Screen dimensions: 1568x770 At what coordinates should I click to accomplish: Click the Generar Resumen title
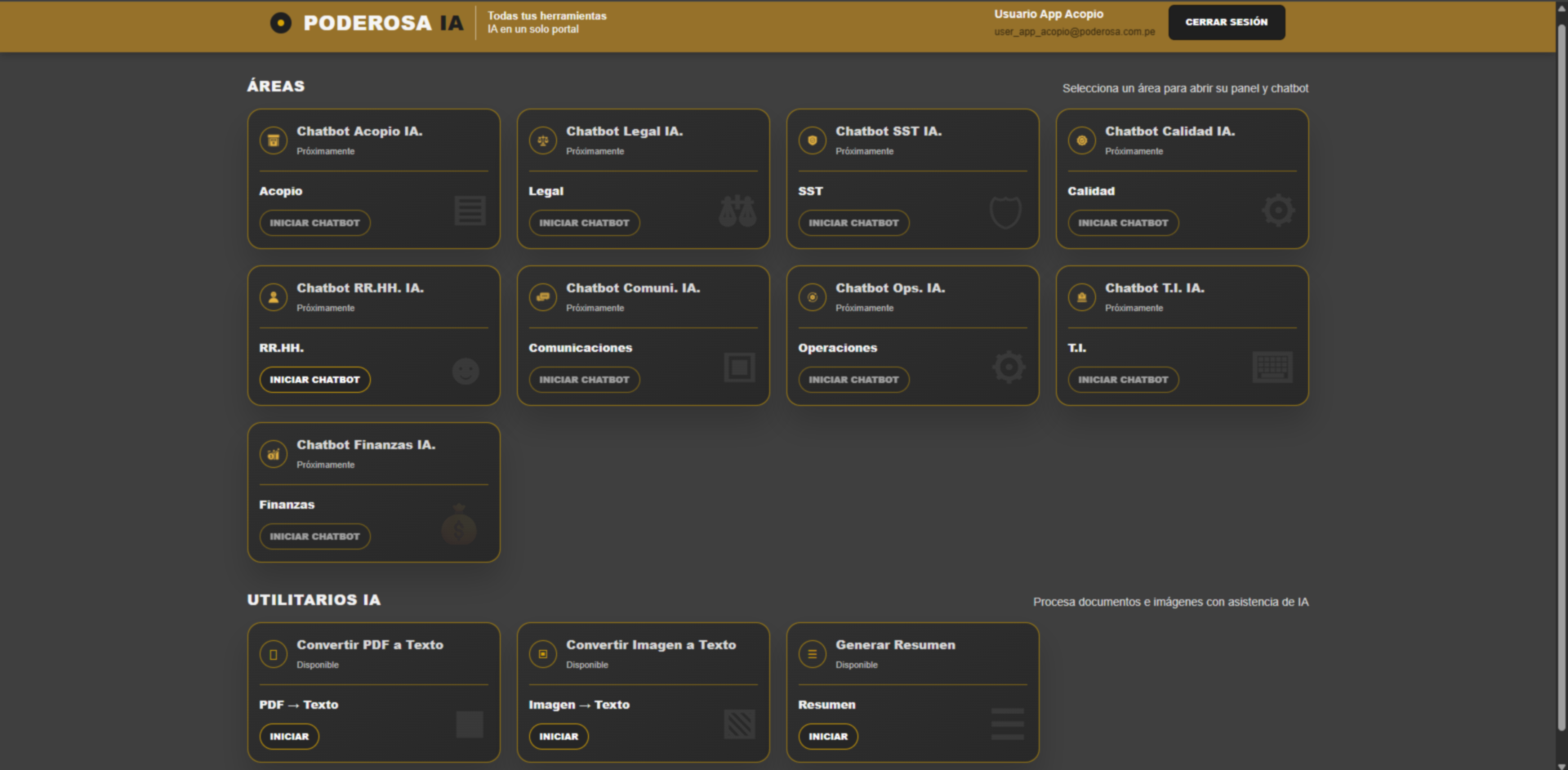pyautogui.click(x=895, y=645)
